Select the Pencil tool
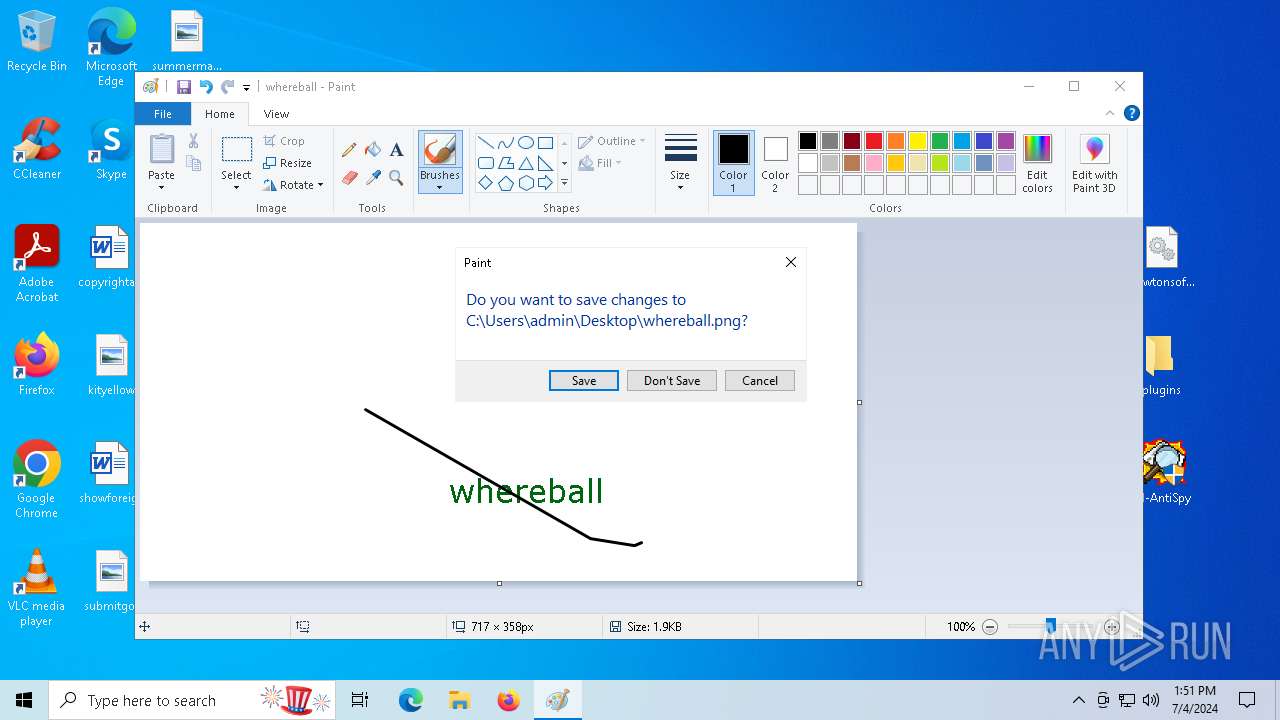1280x720 pixels. pyautogui.click(x=349, y=150)
